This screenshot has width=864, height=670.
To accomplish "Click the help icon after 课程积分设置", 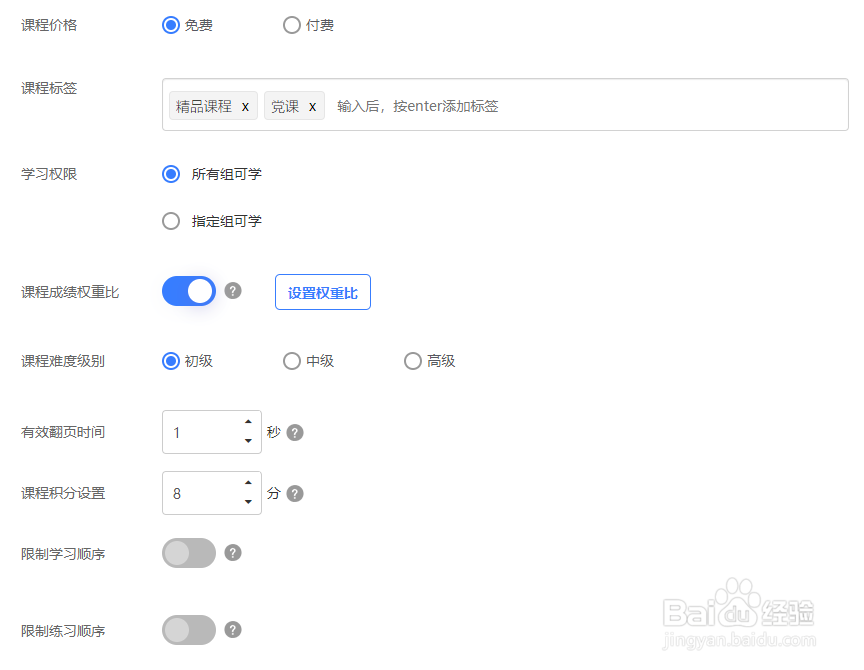I will click(294, 493).
